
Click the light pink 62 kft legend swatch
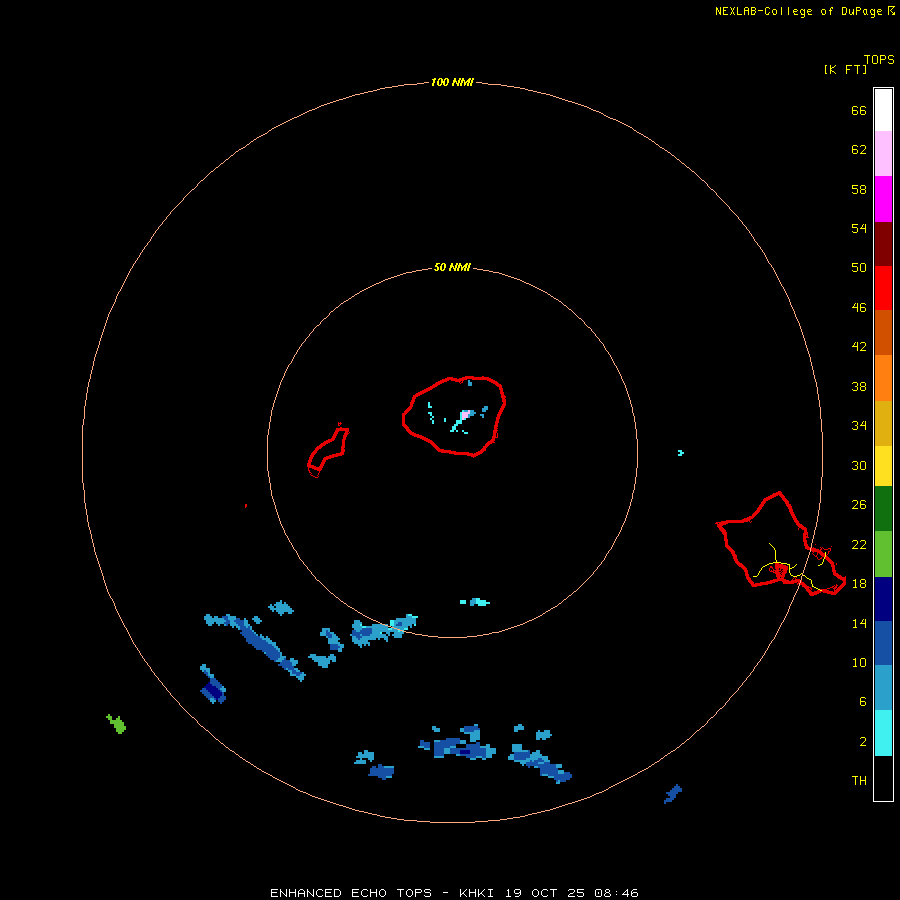pyautogui.click(x=883, y=153)
